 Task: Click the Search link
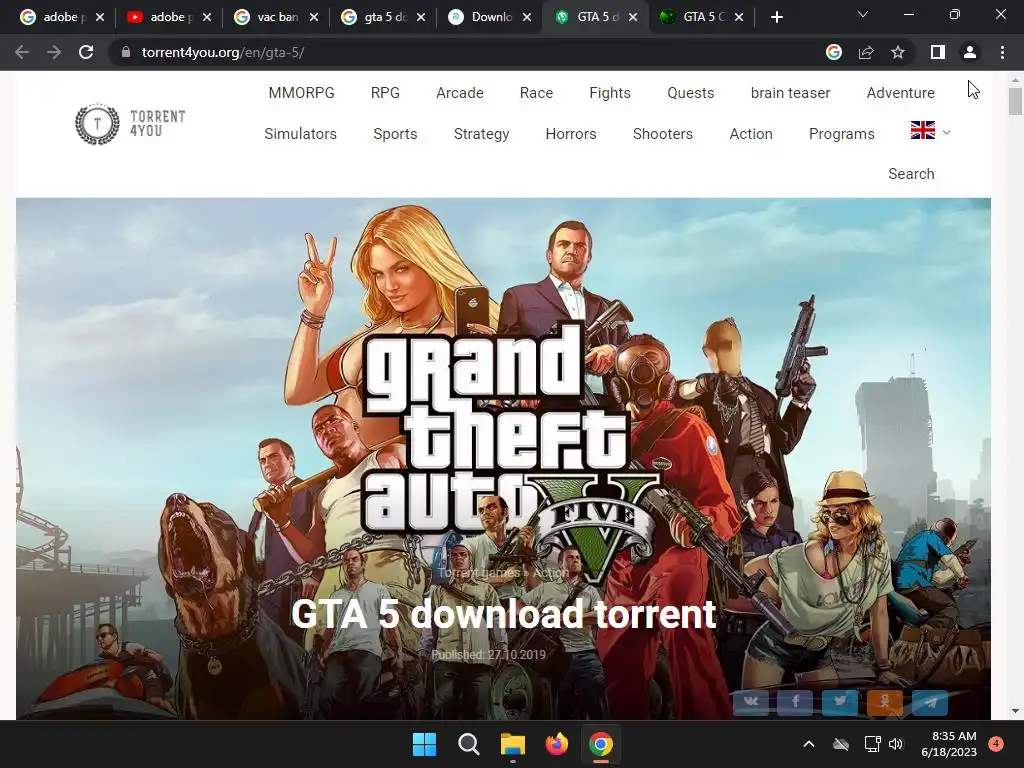[911, 174]
